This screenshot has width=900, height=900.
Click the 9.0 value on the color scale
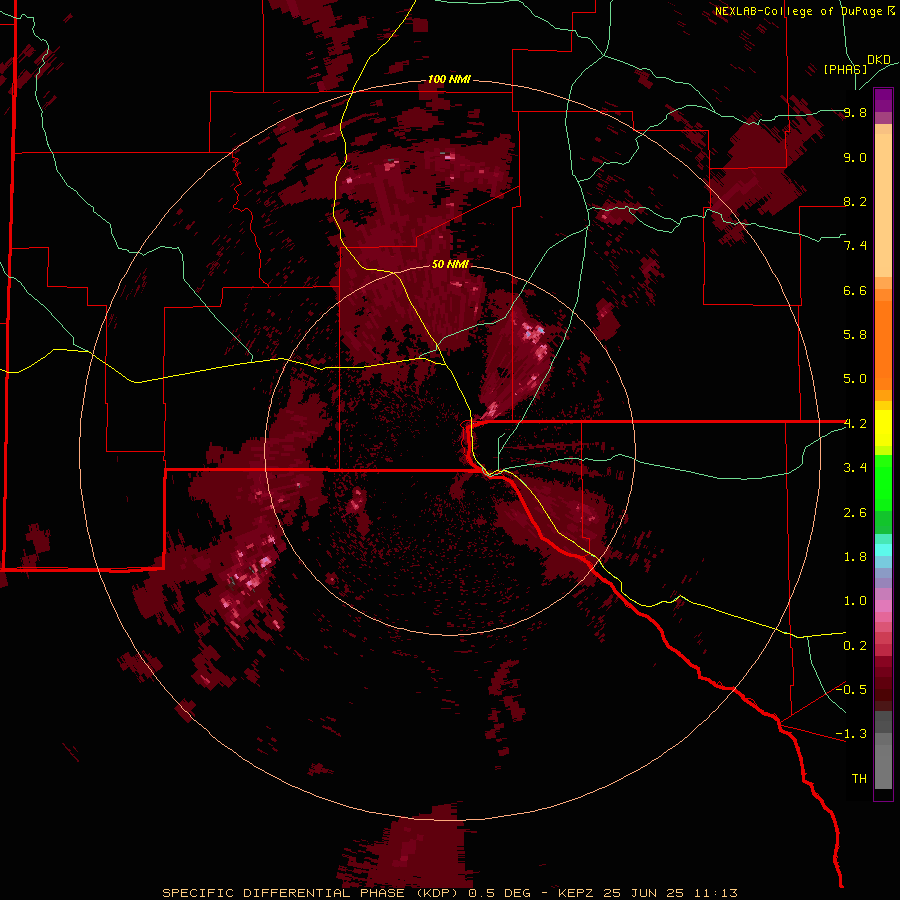[x=855, y=157]
